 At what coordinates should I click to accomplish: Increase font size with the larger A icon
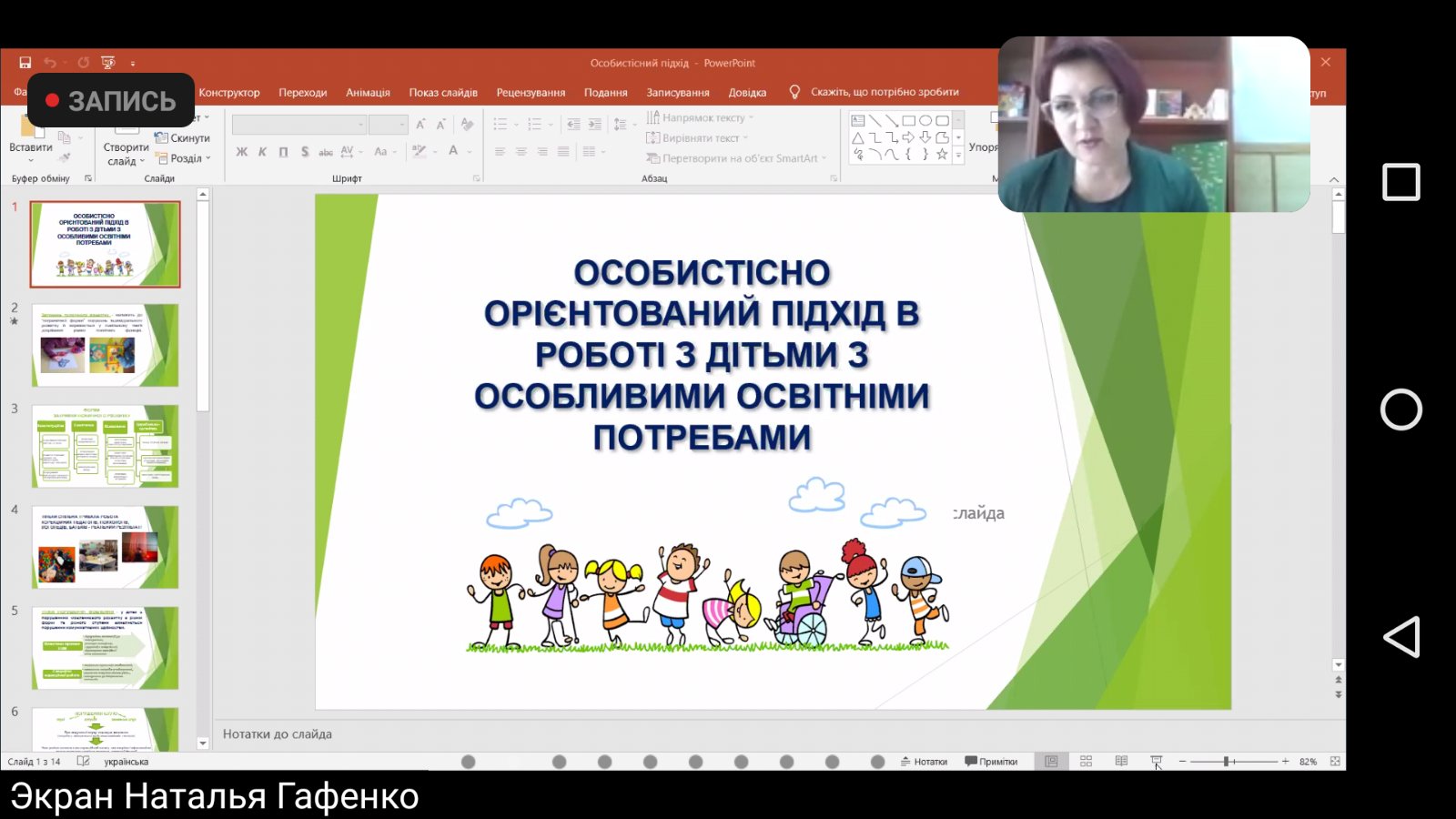tap(420, 125)
